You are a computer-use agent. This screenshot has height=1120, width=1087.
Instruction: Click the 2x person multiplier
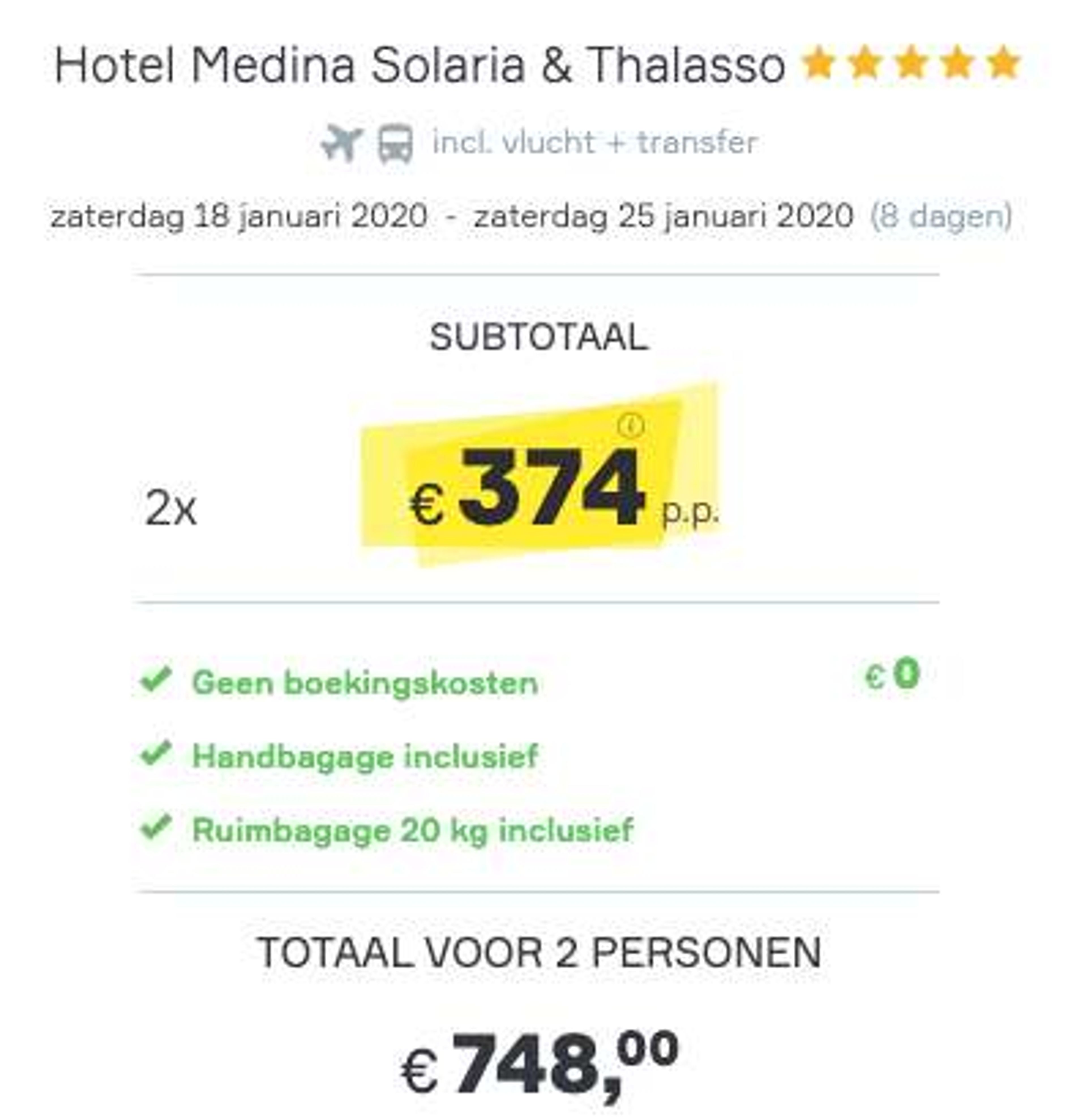(171, 508)
